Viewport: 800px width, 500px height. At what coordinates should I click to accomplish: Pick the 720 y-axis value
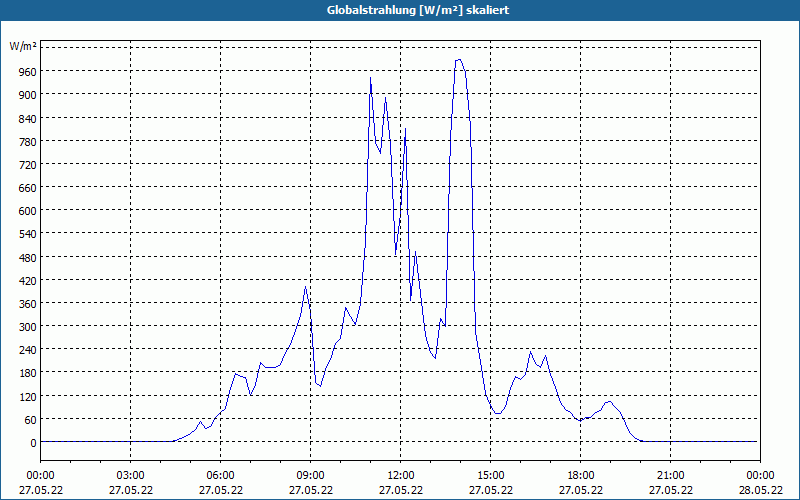(x=28, y=165)
